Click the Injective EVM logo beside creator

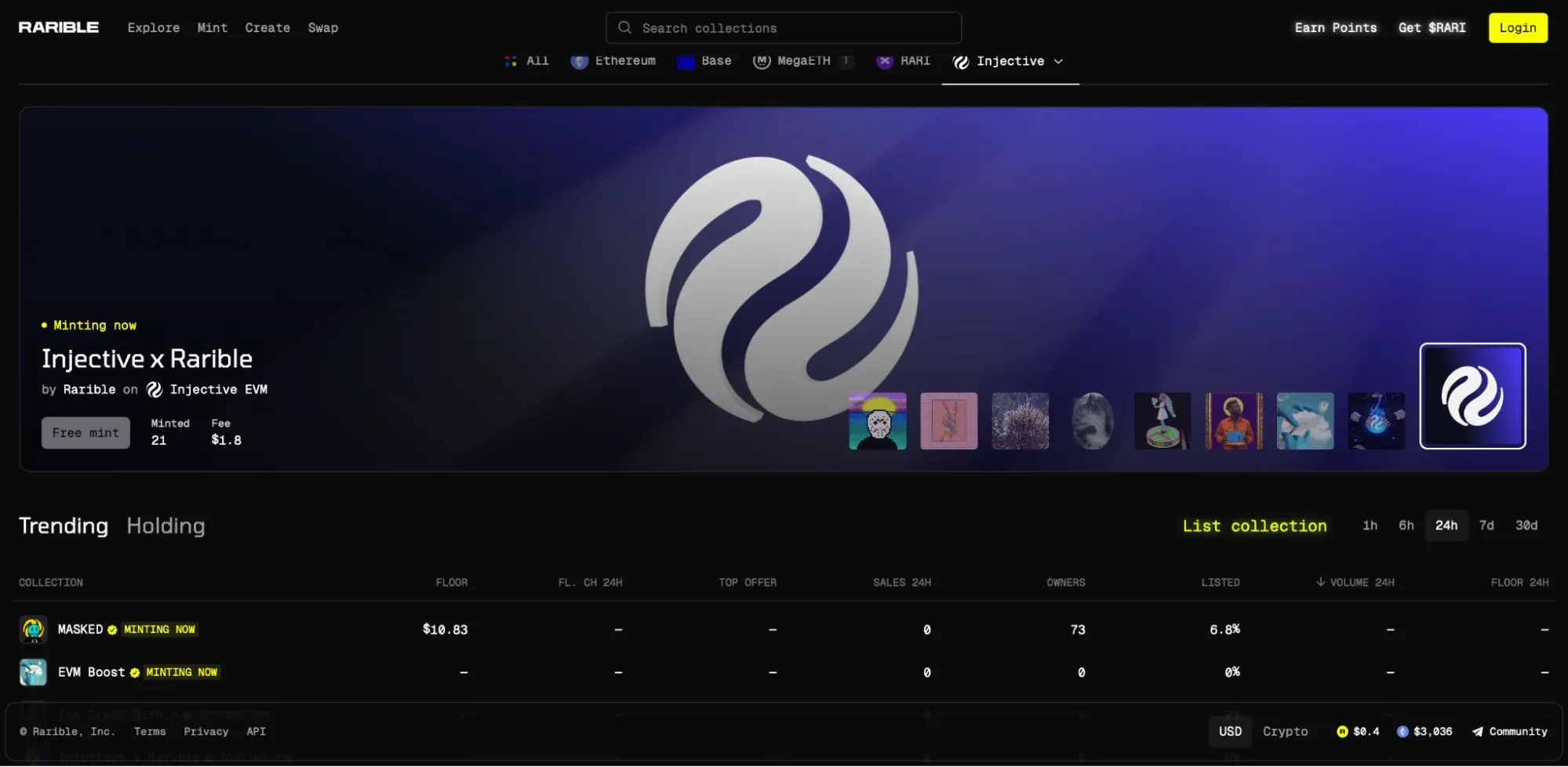(155, 390)
